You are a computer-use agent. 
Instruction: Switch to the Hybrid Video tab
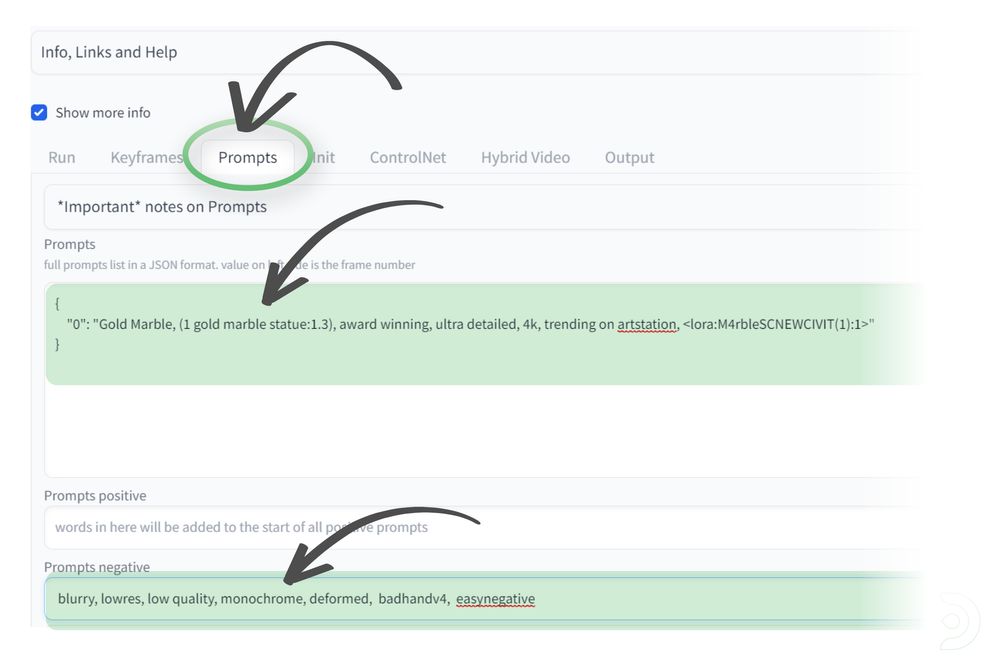tap(525, 157)
